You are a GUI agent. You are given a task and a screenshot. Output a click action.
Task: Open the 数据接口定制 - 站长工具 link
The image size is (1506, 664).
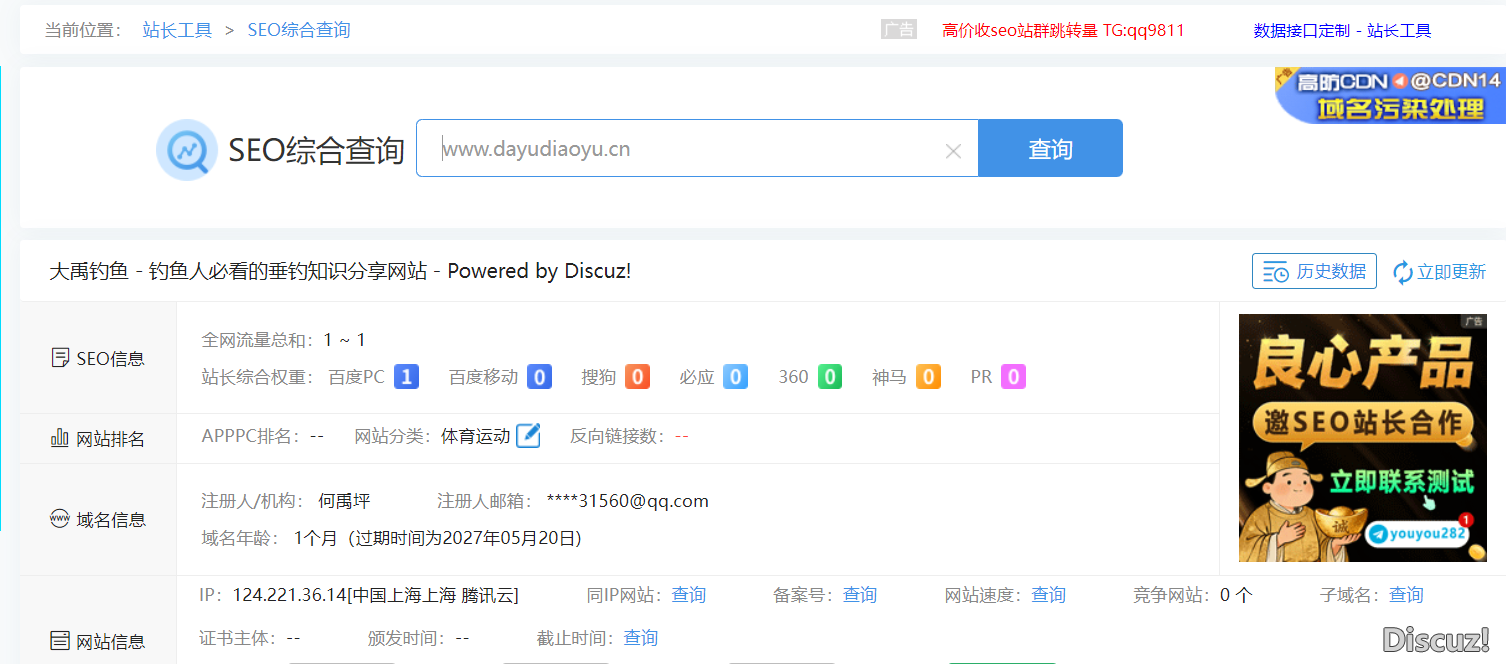click(1342, 31)
